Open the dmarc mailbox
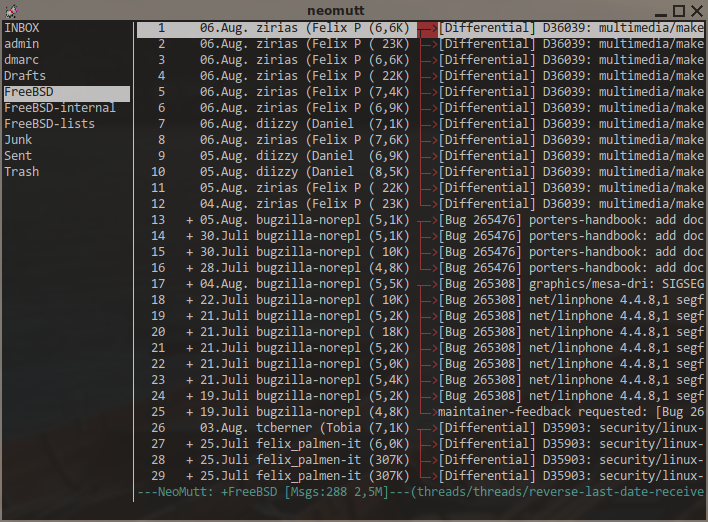 pos(21,60)
